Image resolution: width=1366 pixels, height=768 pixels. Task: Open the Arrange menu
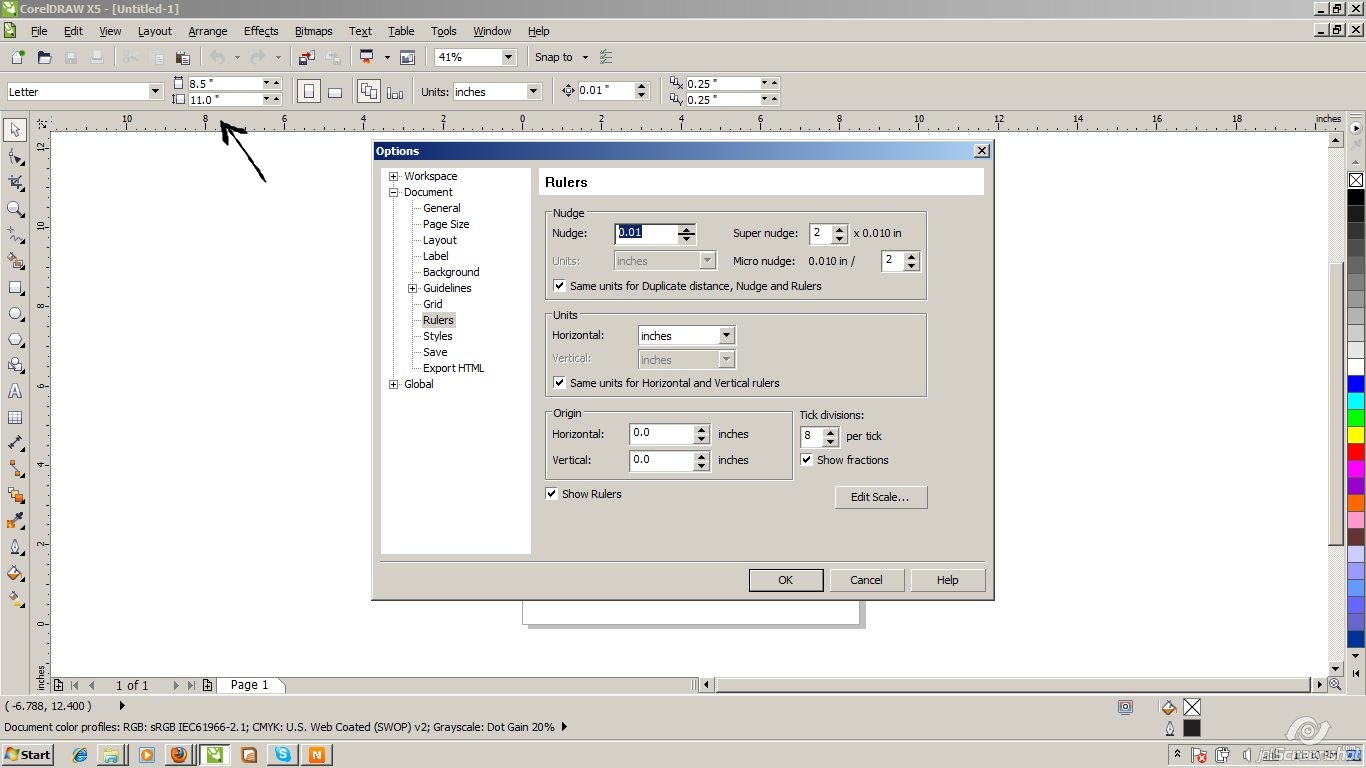(x=207, y=31)
